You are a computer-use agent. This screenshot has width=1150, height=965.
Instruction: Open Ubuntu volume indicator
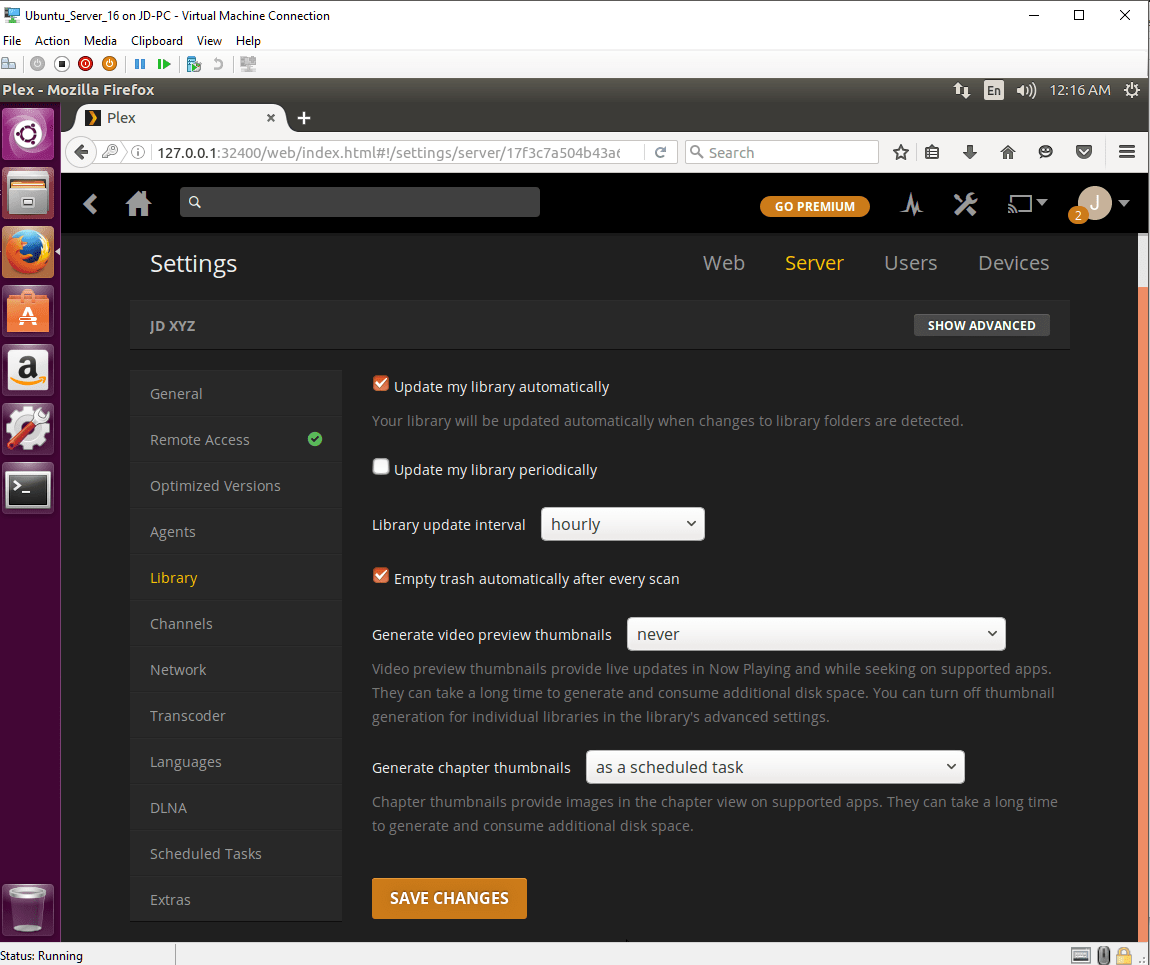click(1025, 90)
